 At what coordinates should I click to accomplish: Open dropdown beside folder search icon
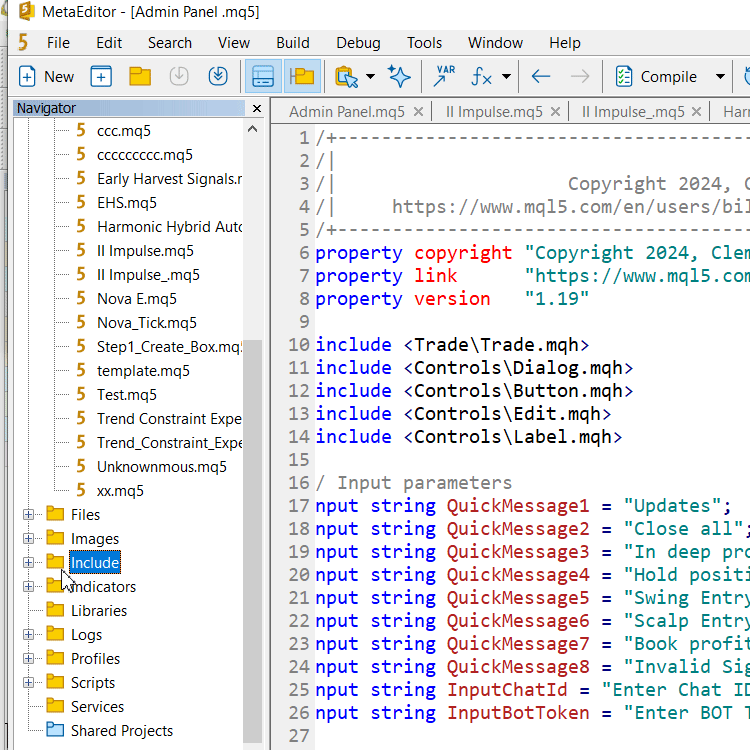(370, 77)
